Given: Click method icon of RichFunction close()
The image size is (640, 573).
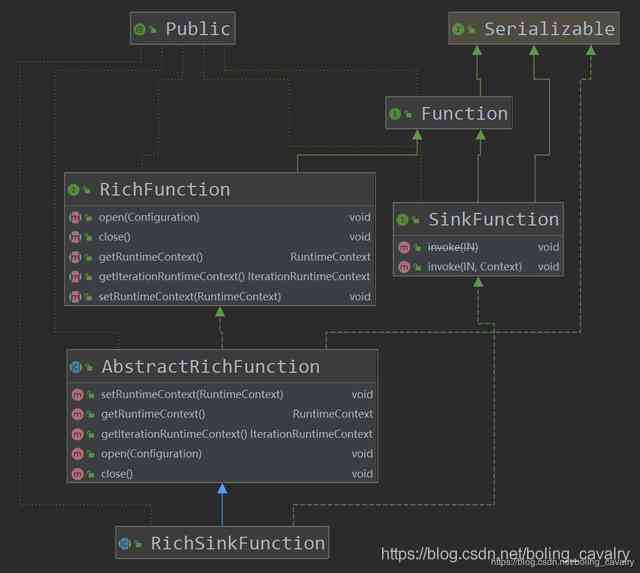Looking at the screenshot, I should pos(75,237).
